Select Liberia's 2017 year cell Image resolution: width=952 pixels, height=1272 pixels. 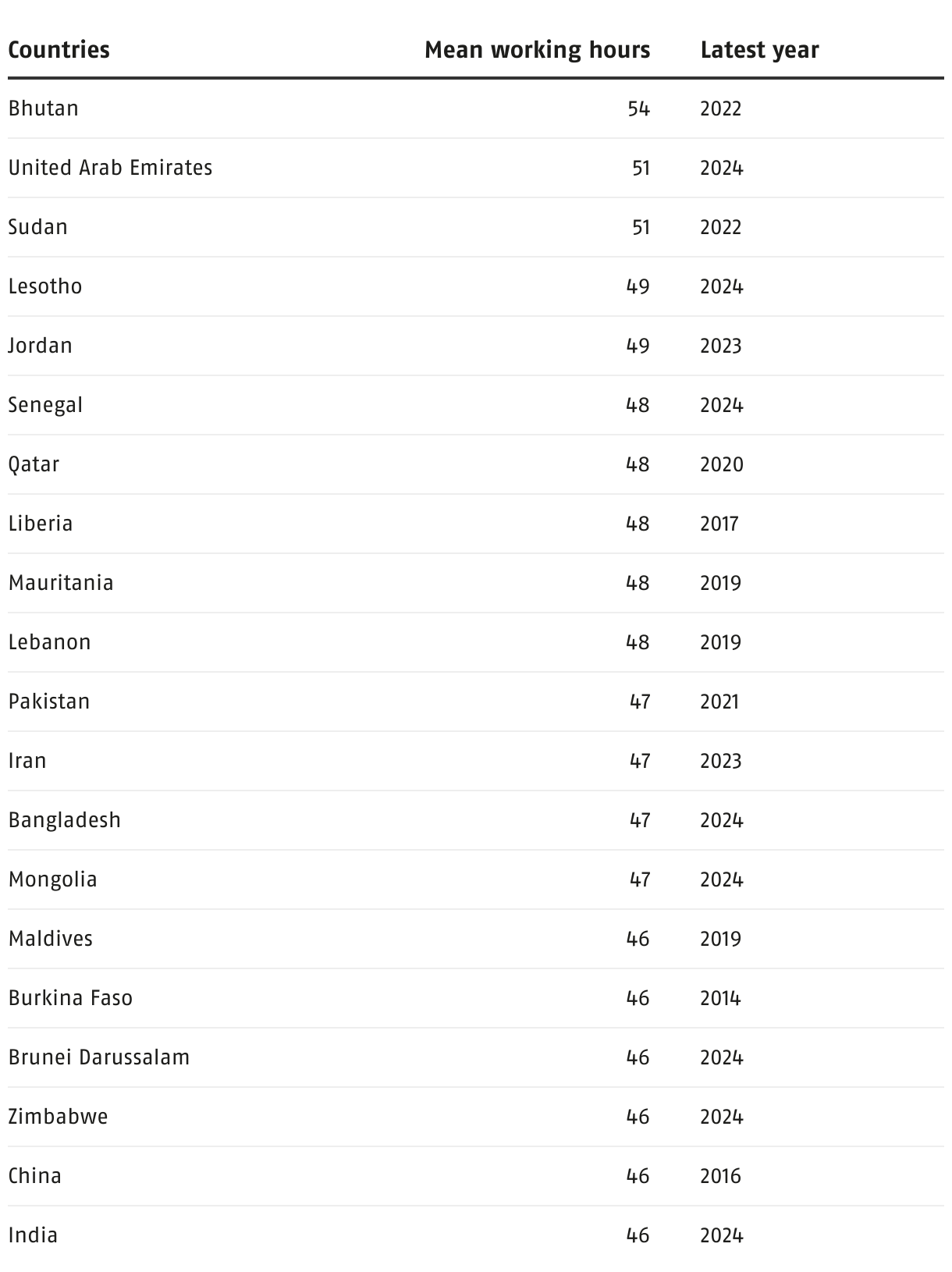pyautogui.click(x=719, y=524)
